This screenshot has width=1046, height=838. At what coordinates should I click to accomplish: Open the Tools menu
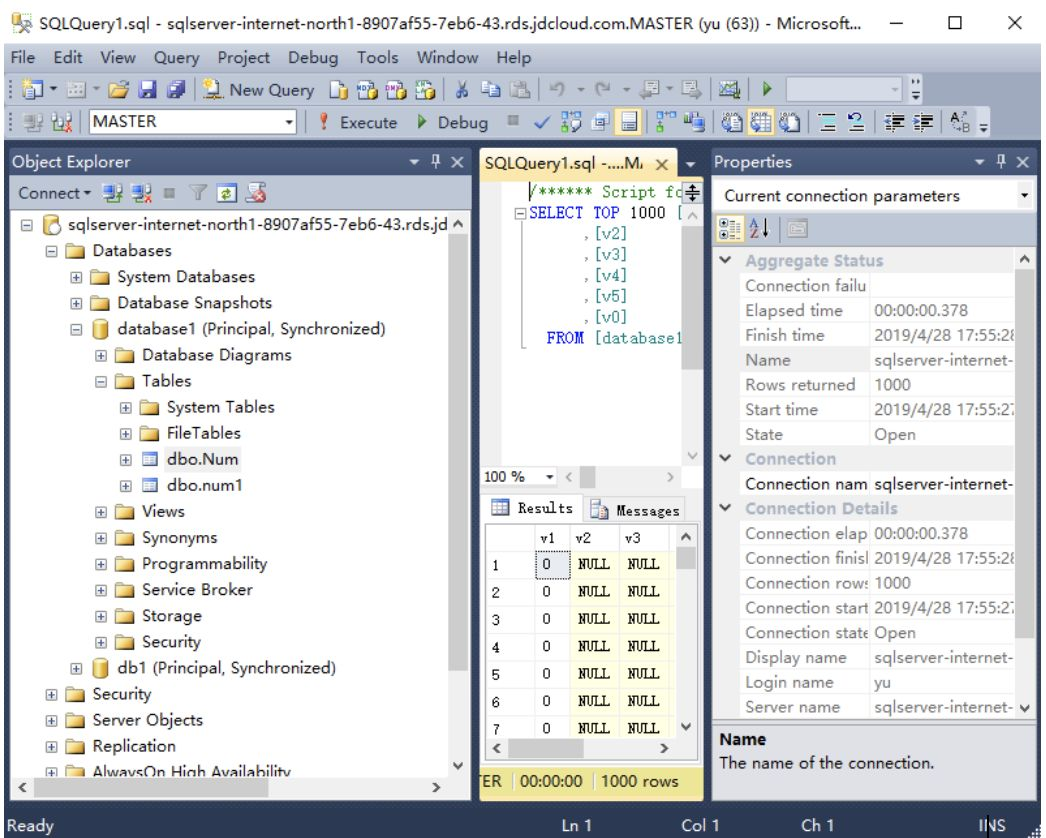377,57
